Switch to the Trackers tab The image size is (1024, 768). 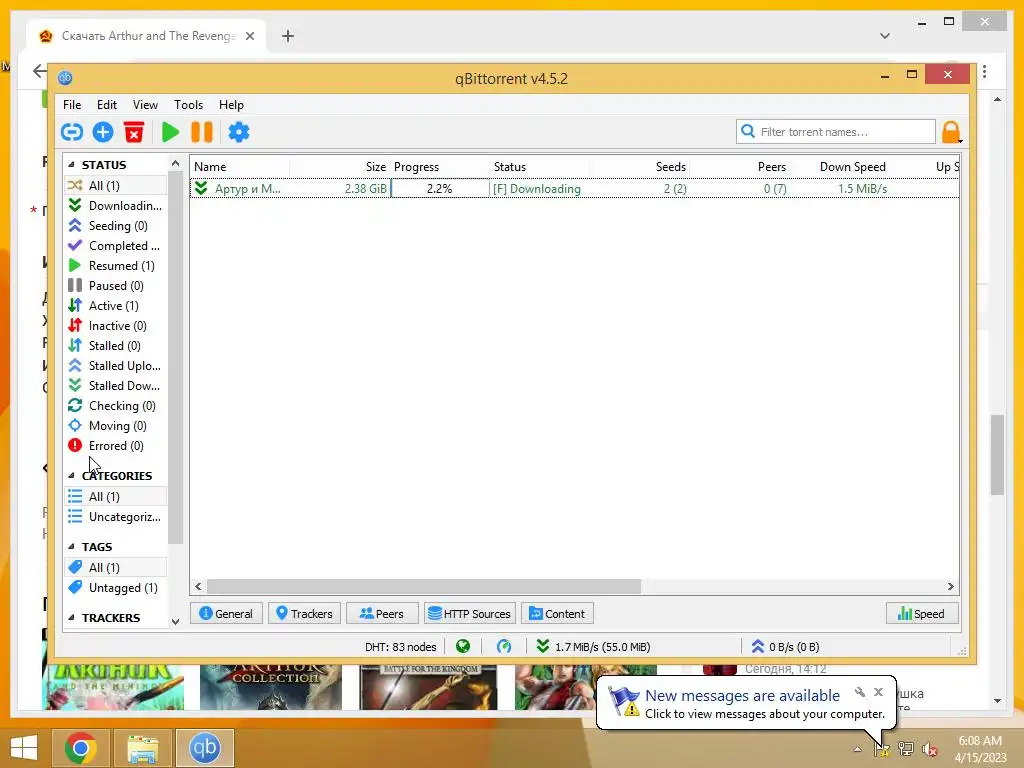coord(304,613)
